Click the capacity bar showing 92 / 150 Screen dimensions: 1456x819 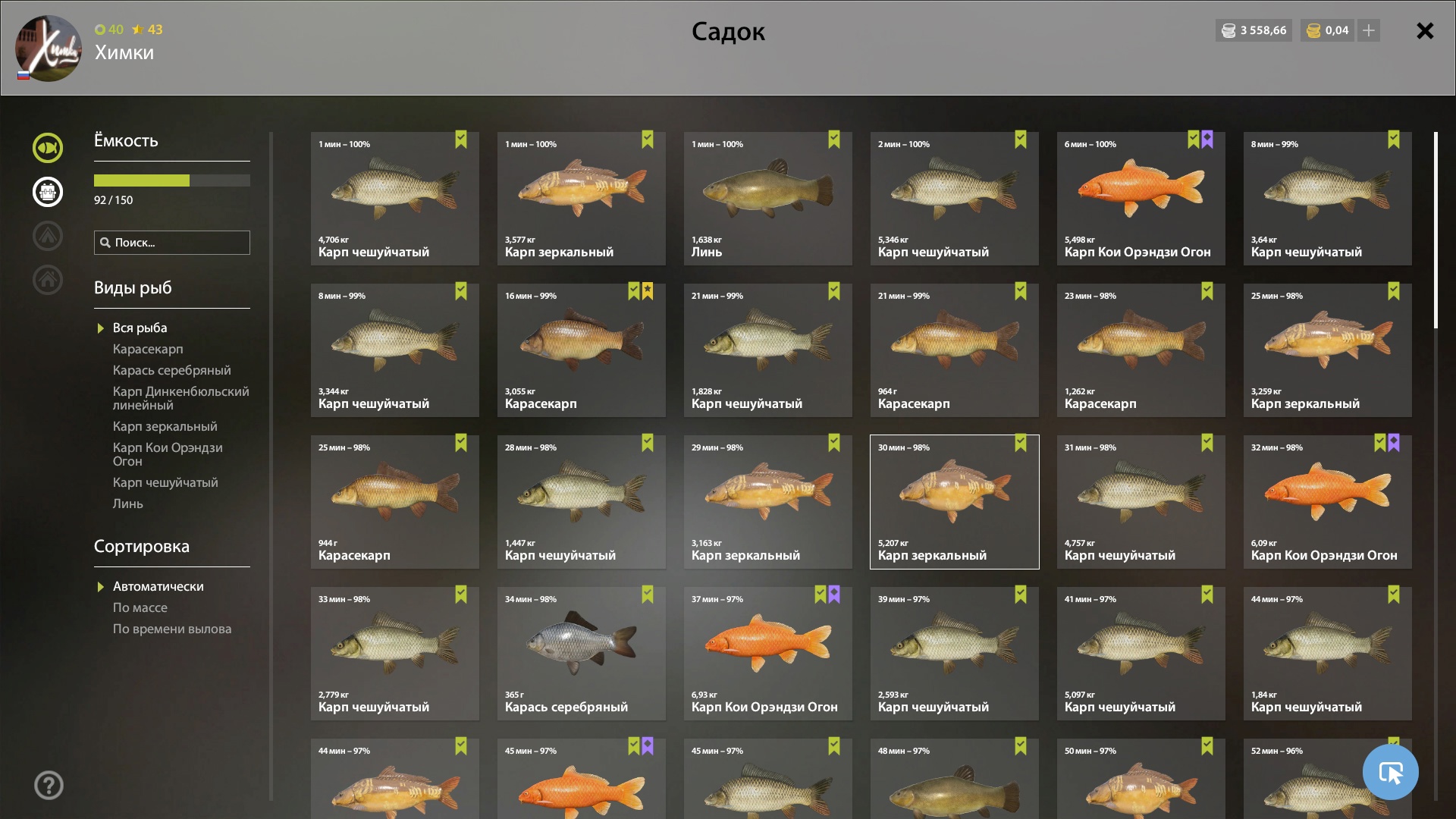172,180
